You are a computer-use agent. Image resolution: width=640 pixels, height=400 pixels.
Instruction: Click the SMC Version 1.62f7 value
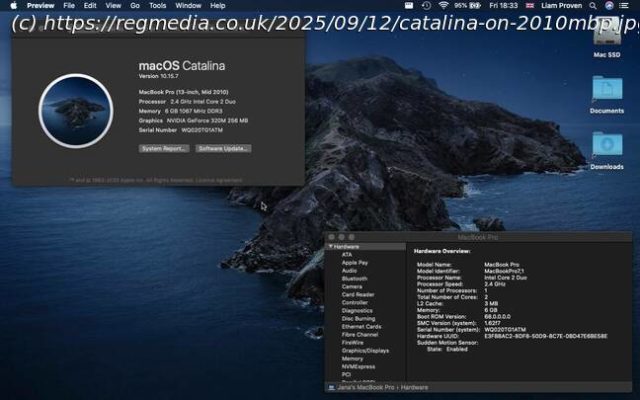[492, 323]
